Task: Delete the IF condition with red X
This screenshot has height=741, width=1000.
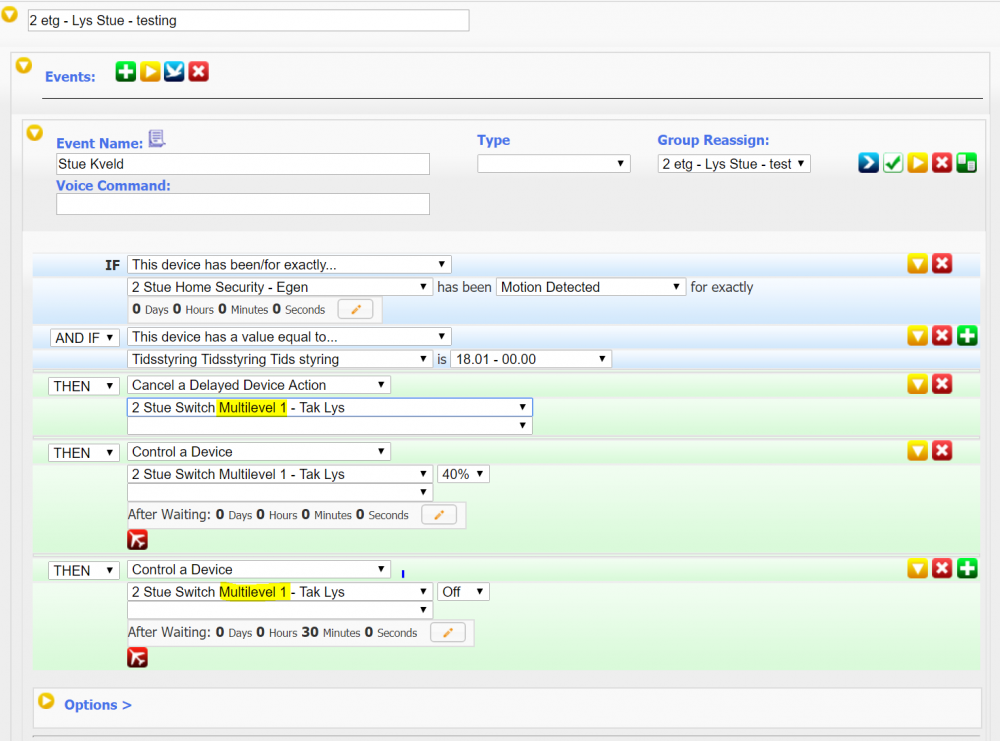Action: (942, 264)
